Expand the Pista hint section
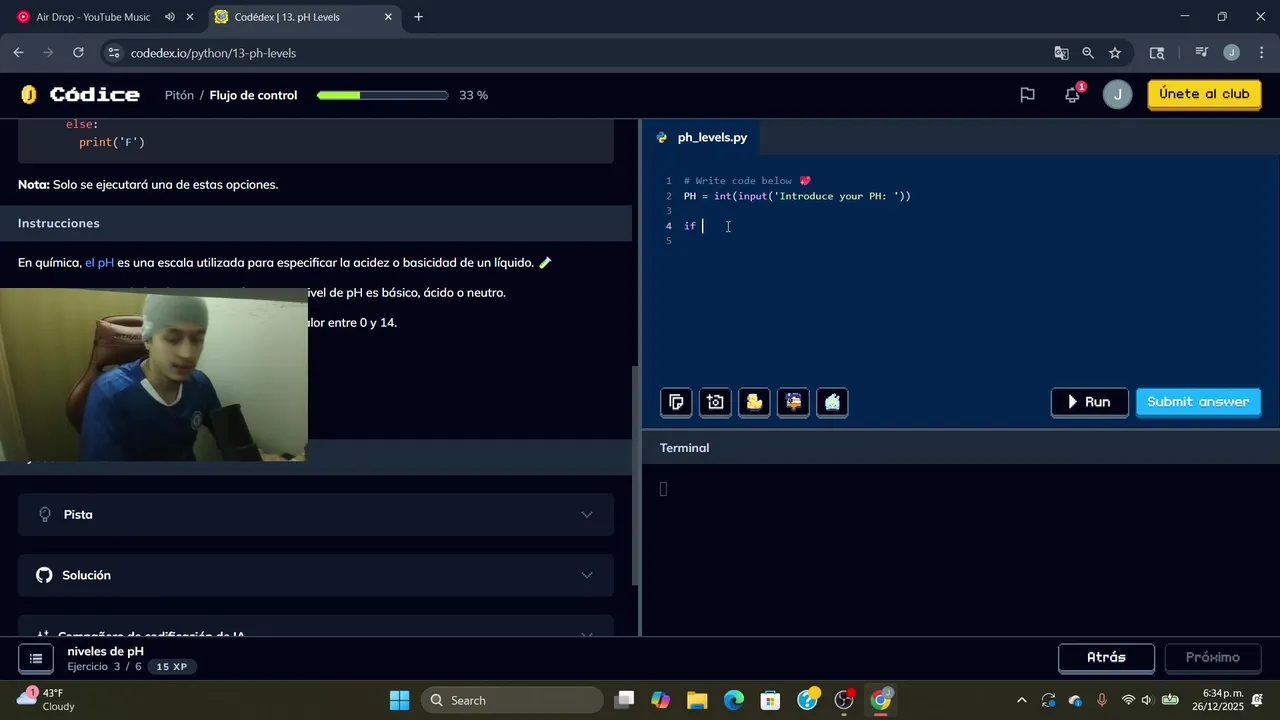This screenshot has width=1280, height=720. 316,514
